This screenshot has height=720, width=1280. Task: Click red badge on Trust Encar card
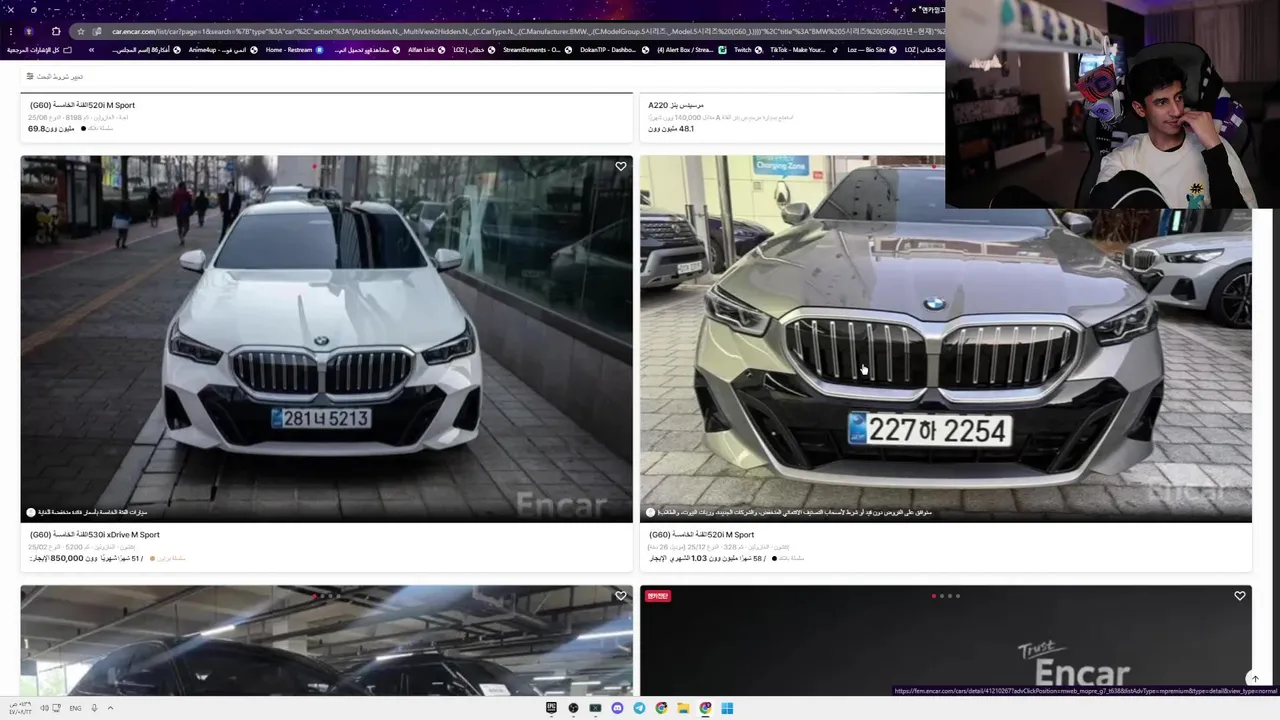pyautogui.click(x=657, y=596)
